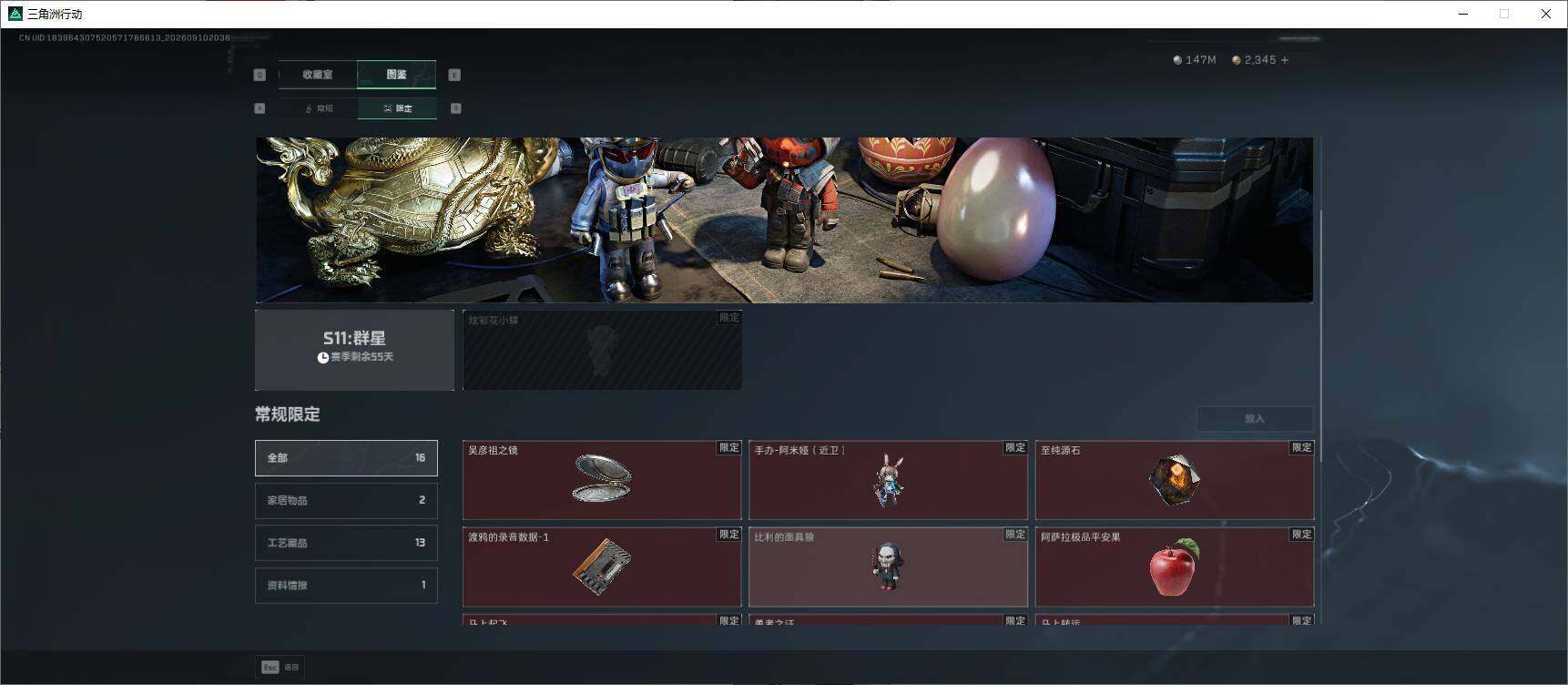Click the Esc 返回 back button
Image resolution: width=1568 pixels, height=685 pixels.
280,667
